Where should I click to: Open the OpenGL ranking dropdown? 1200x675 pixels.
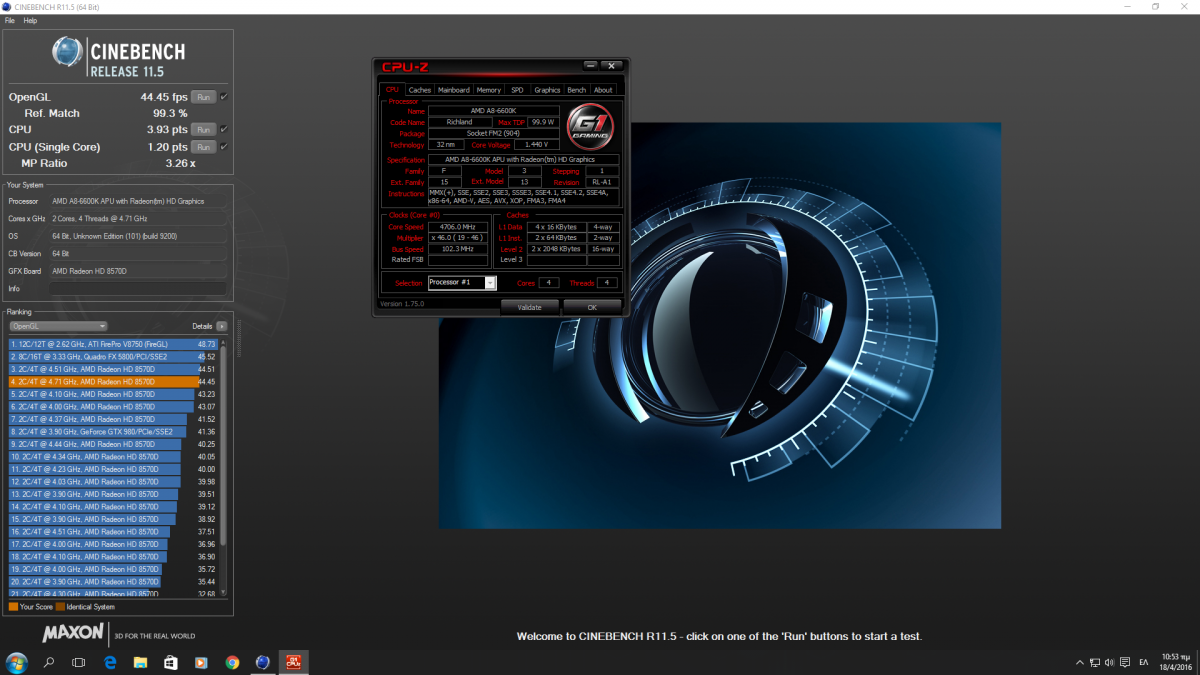tap(58, 326)
